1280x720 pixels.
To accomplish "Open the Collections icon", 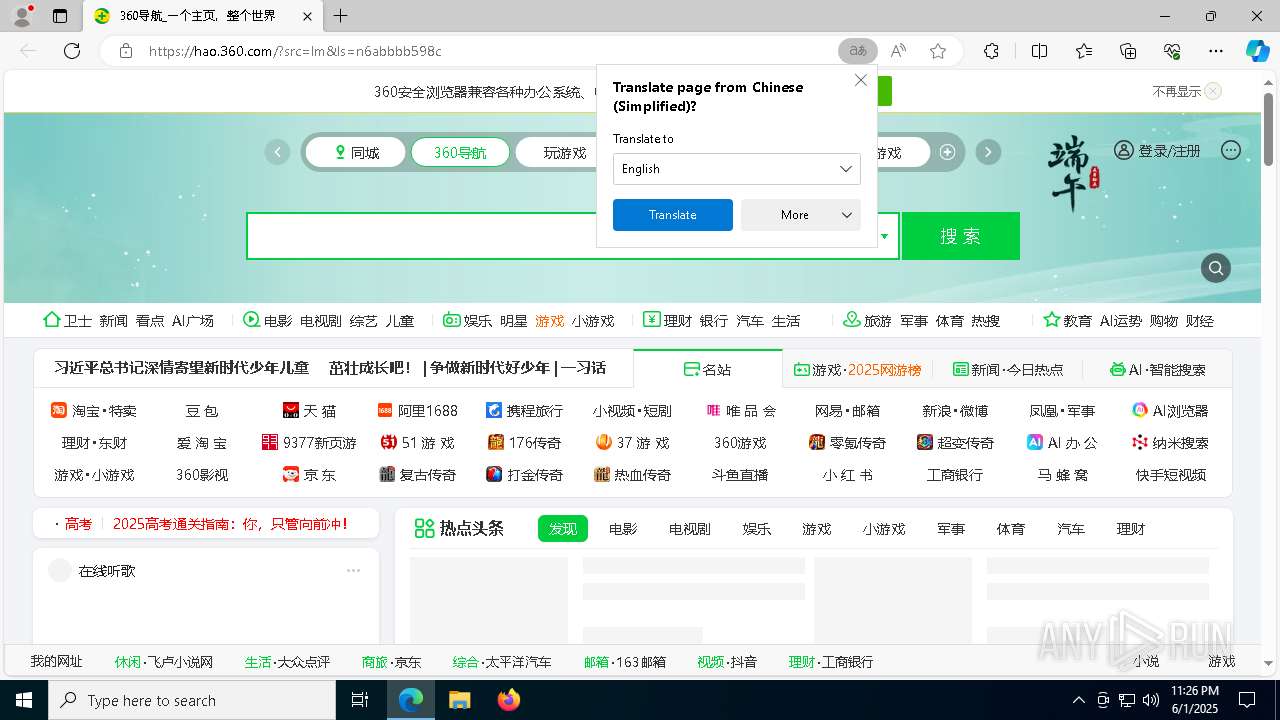I will pos(1128,51).
